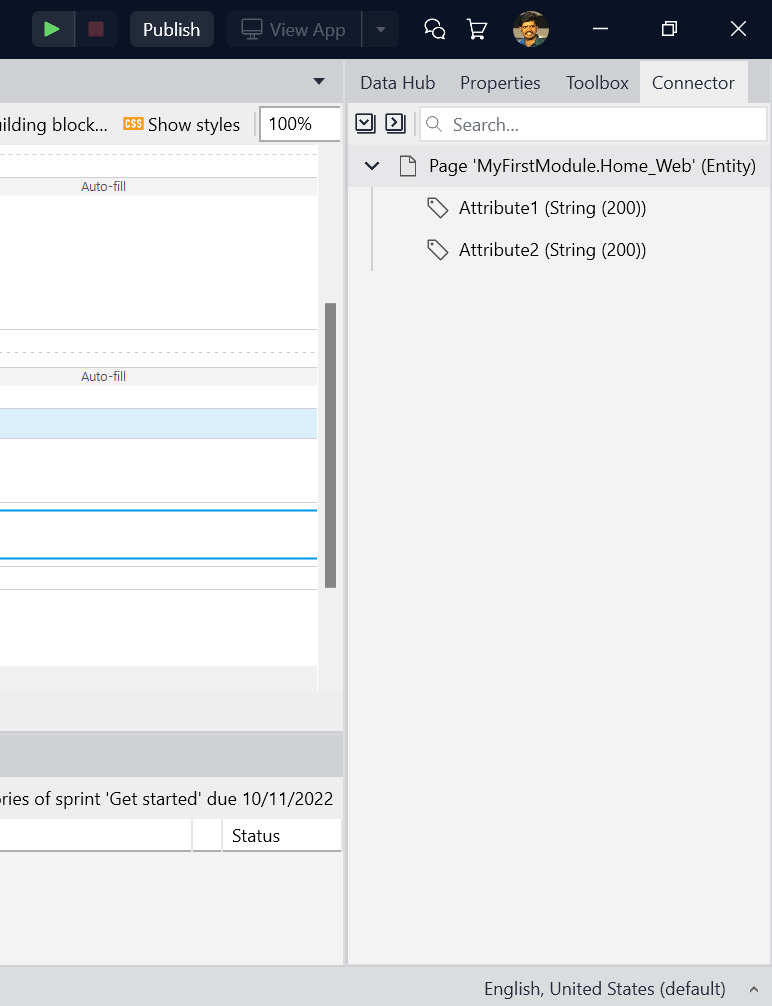The width and height of the screenshot is (772, 1006).
Task: Switch to the Properties tab
Action: (x=500, y=83)
